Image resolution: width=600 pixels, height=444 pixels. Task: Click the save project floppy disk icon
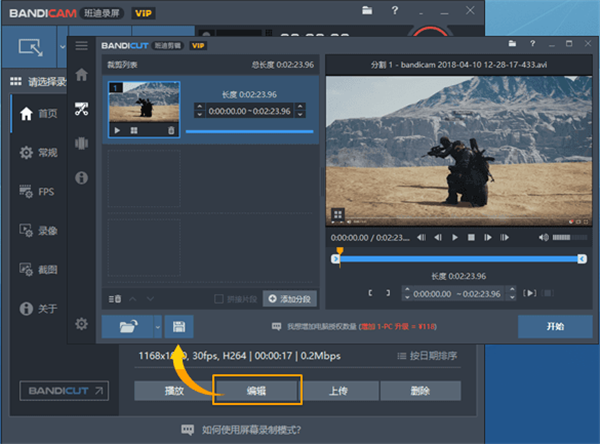179,327
